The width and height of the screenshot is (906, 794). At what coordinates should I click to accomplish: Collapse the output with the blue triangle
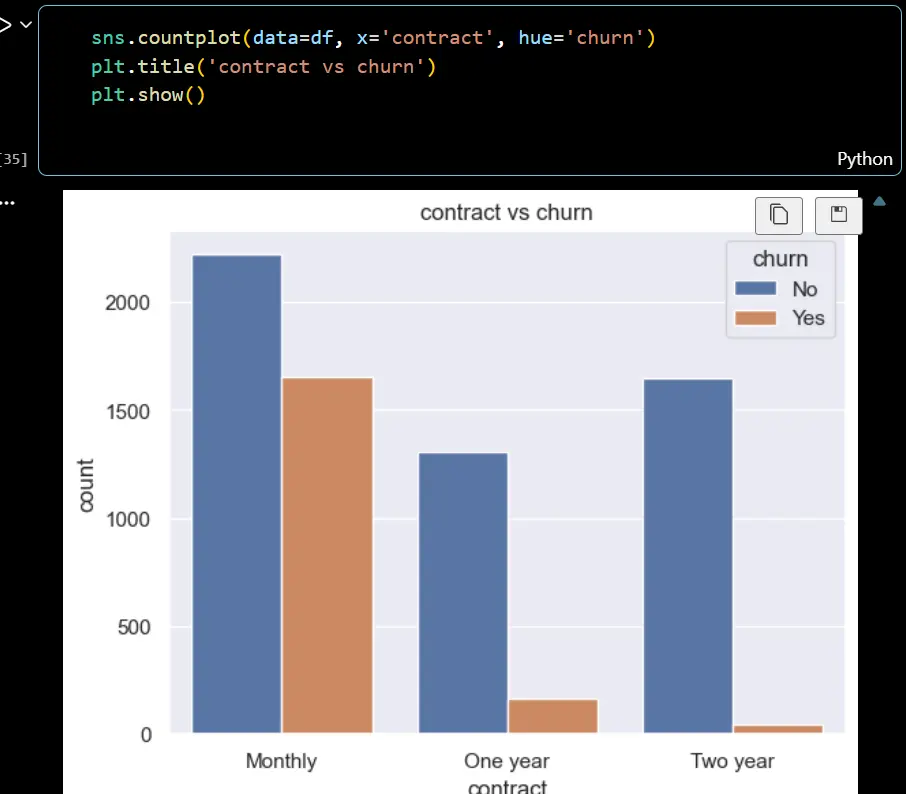pyautogui.click(x=878, y=201)
